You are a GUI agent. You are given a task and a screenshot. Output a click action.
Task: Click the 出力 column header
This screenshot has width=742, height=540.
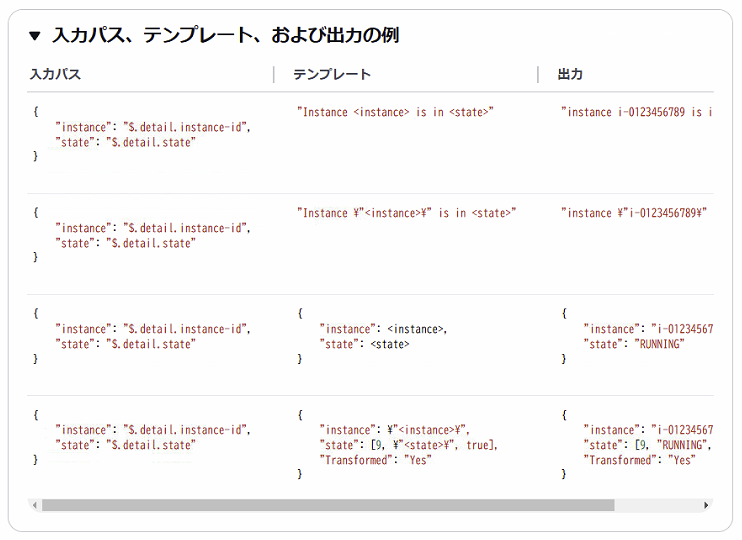(x=570, y=74)
